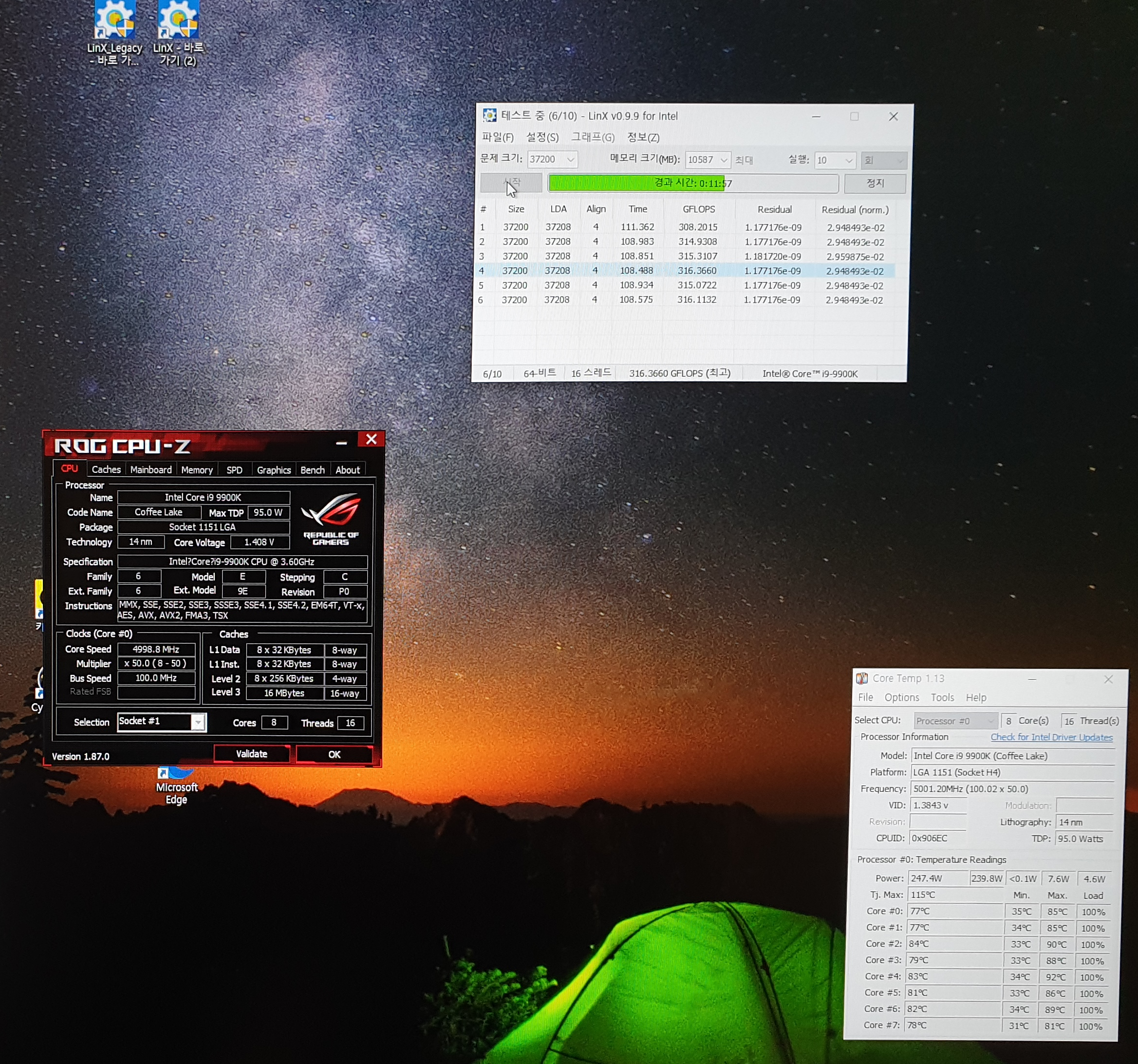Screen dimensions: 1138x1064
Task: Click the Core Voltage 1.408 V field
Action: pyautogui.click(x=260, y=542)
